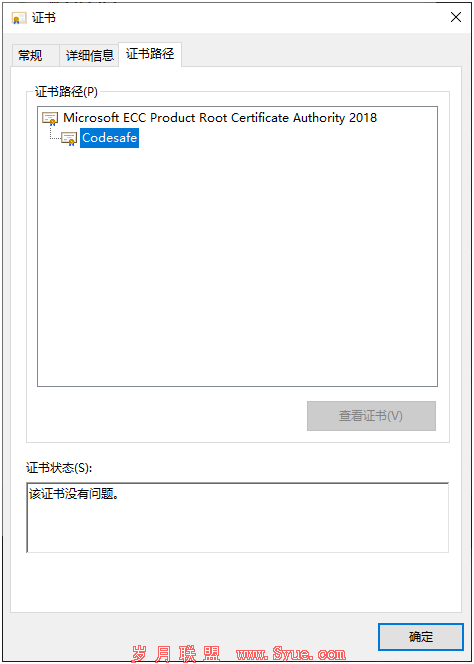Click the Codesafe certificate icon
The width and height of the screenshot is (474, 664).
[x=69, y=138]
